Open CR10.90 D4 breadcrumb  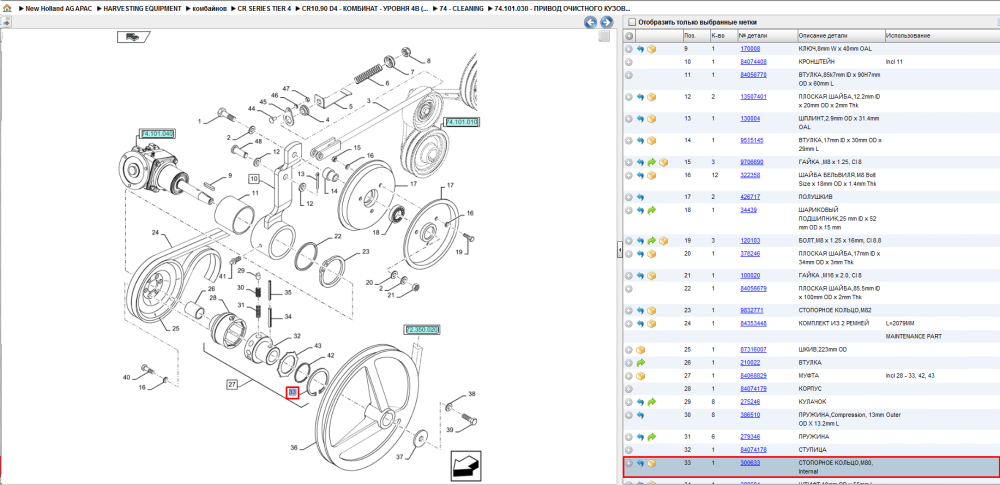tap(363, 9)
